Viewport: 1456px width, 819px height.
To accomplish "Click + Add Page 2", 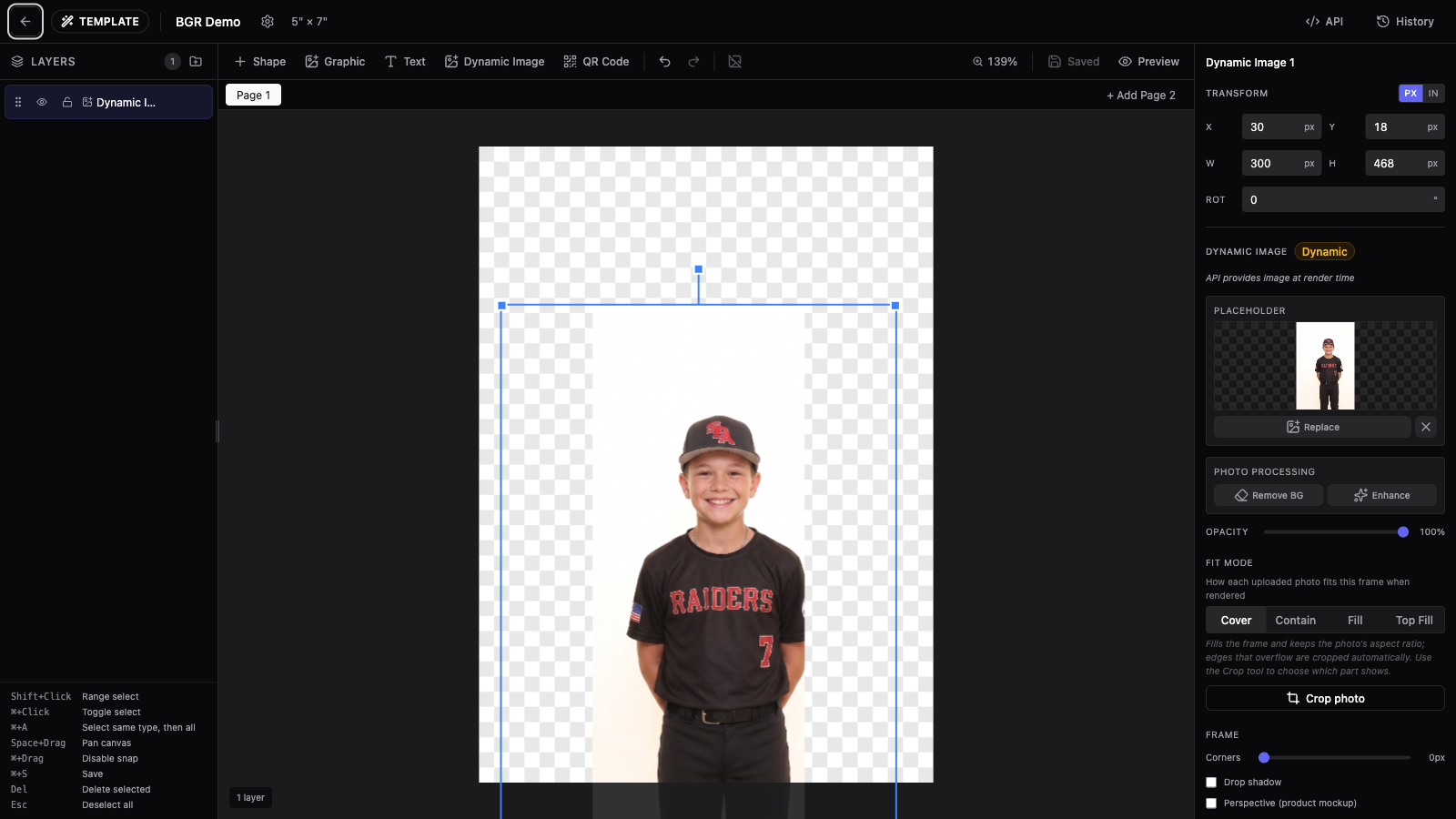I will pyautogui.click(x=1141, y=95).
